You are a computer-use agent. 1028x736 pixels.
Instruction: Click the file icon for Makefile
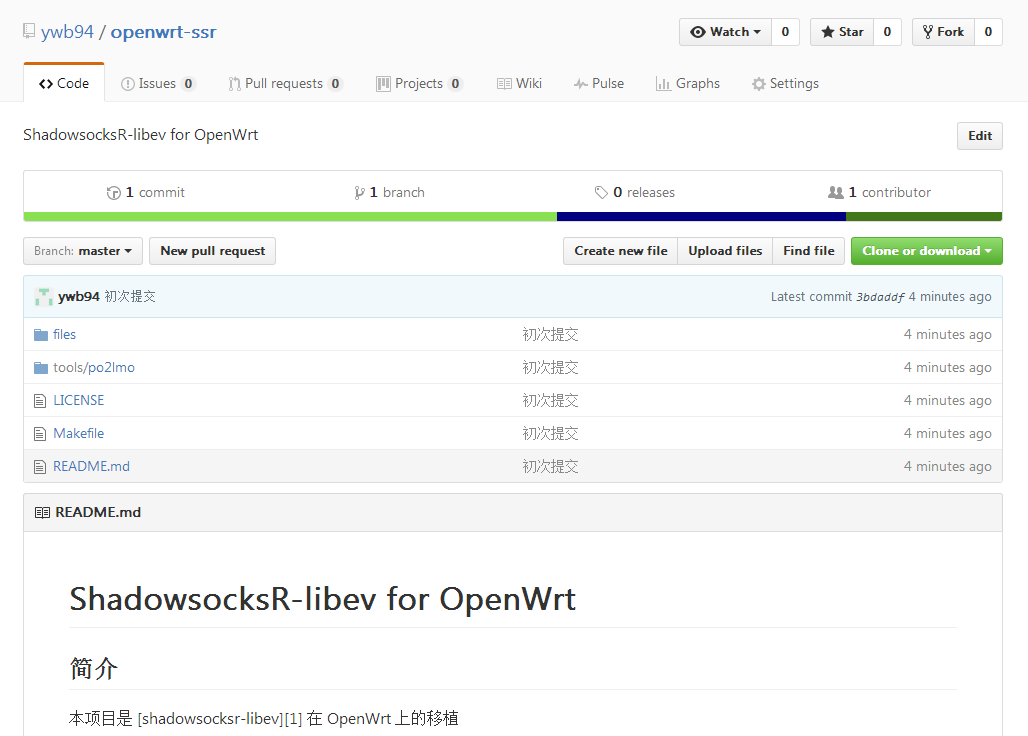click(x=40, y=434)
